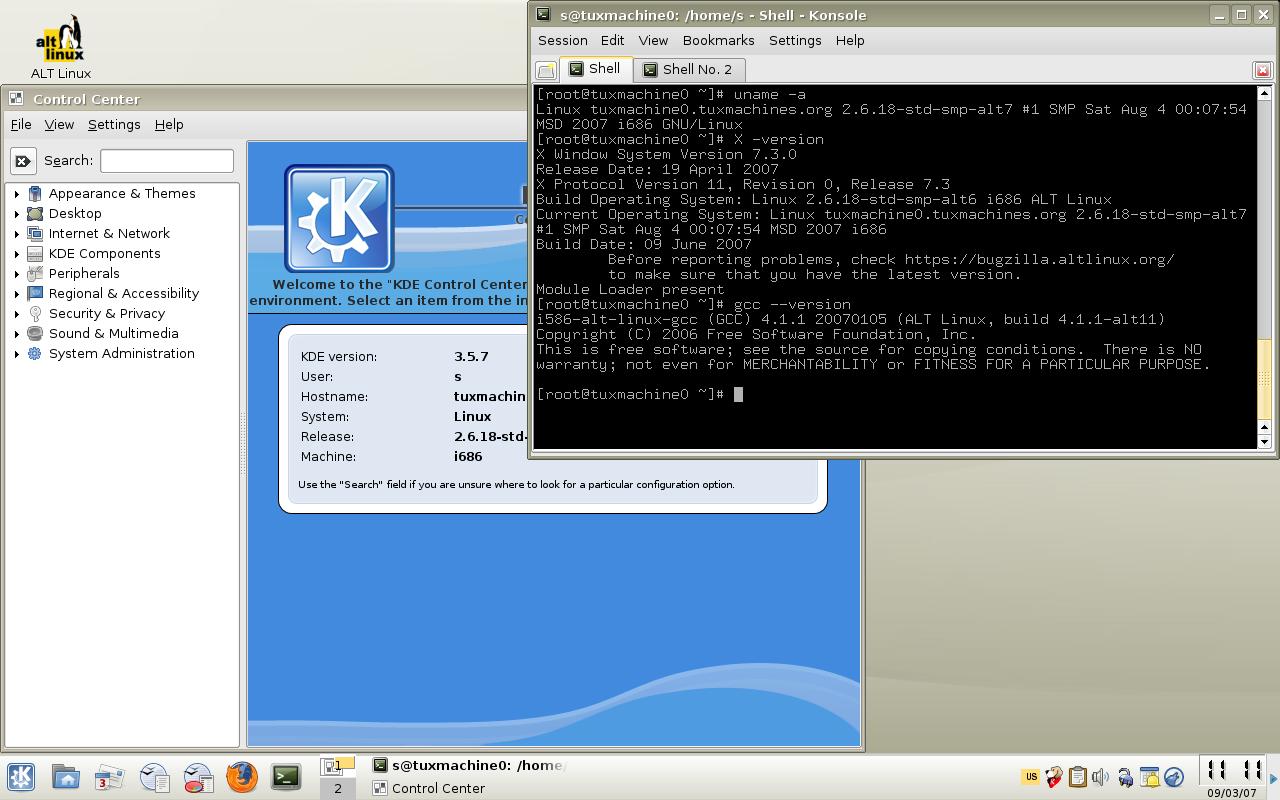Open the Control Center View menu
Image resolution: width=1280 pixels, height=800 pixels.
[59, 125]
